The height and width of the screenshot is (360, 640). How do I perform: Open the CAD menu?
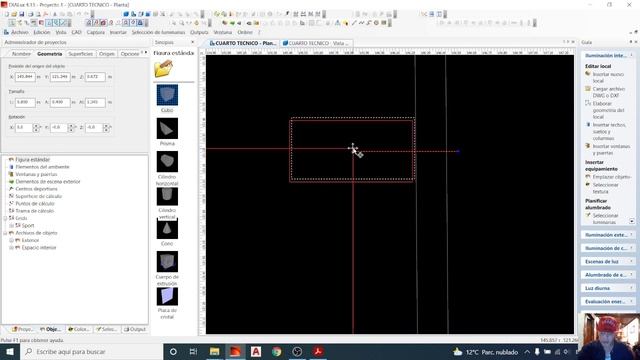click(x=76, y=32)
